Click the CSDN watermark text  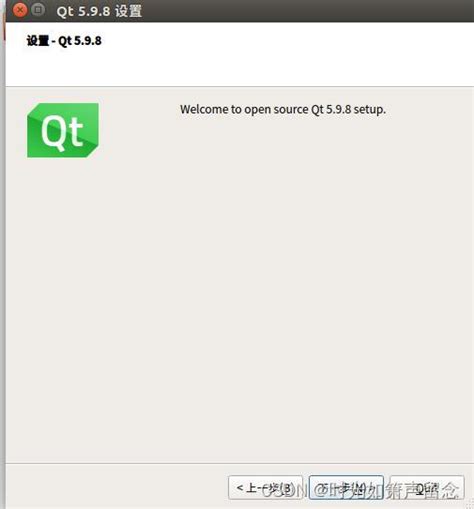[359, 491]
